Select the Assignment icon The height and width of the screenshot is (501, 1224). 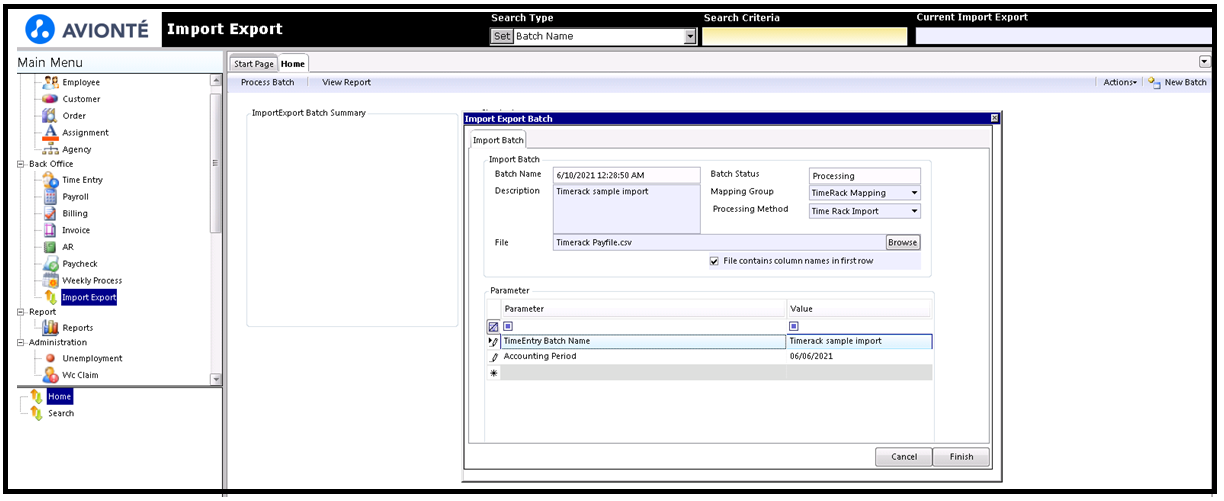(50, 132)
